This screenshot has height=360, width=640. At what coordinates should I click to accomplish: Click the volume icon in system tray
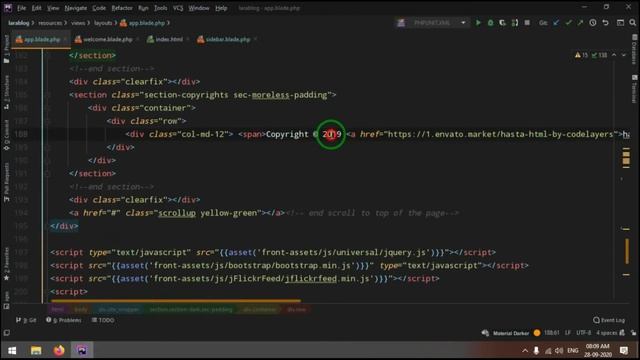pos(559,351)
